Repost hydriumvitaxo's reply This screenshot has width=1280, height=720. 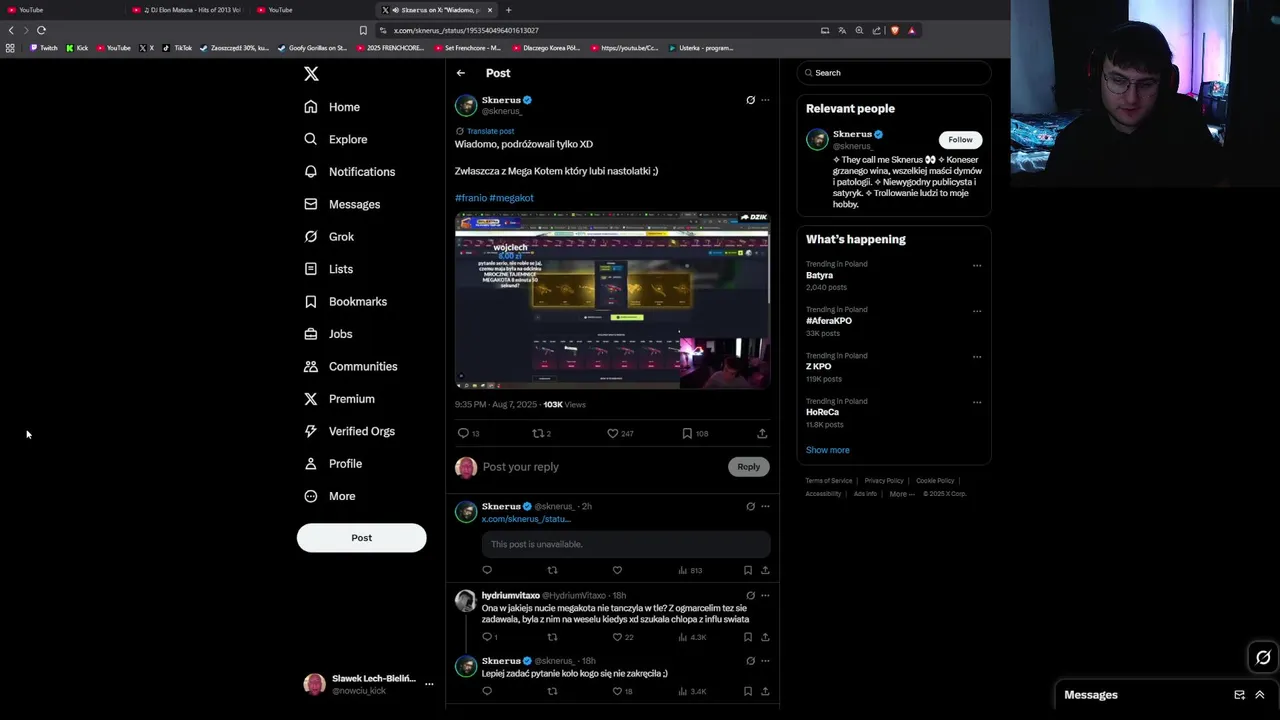(552, 637)
